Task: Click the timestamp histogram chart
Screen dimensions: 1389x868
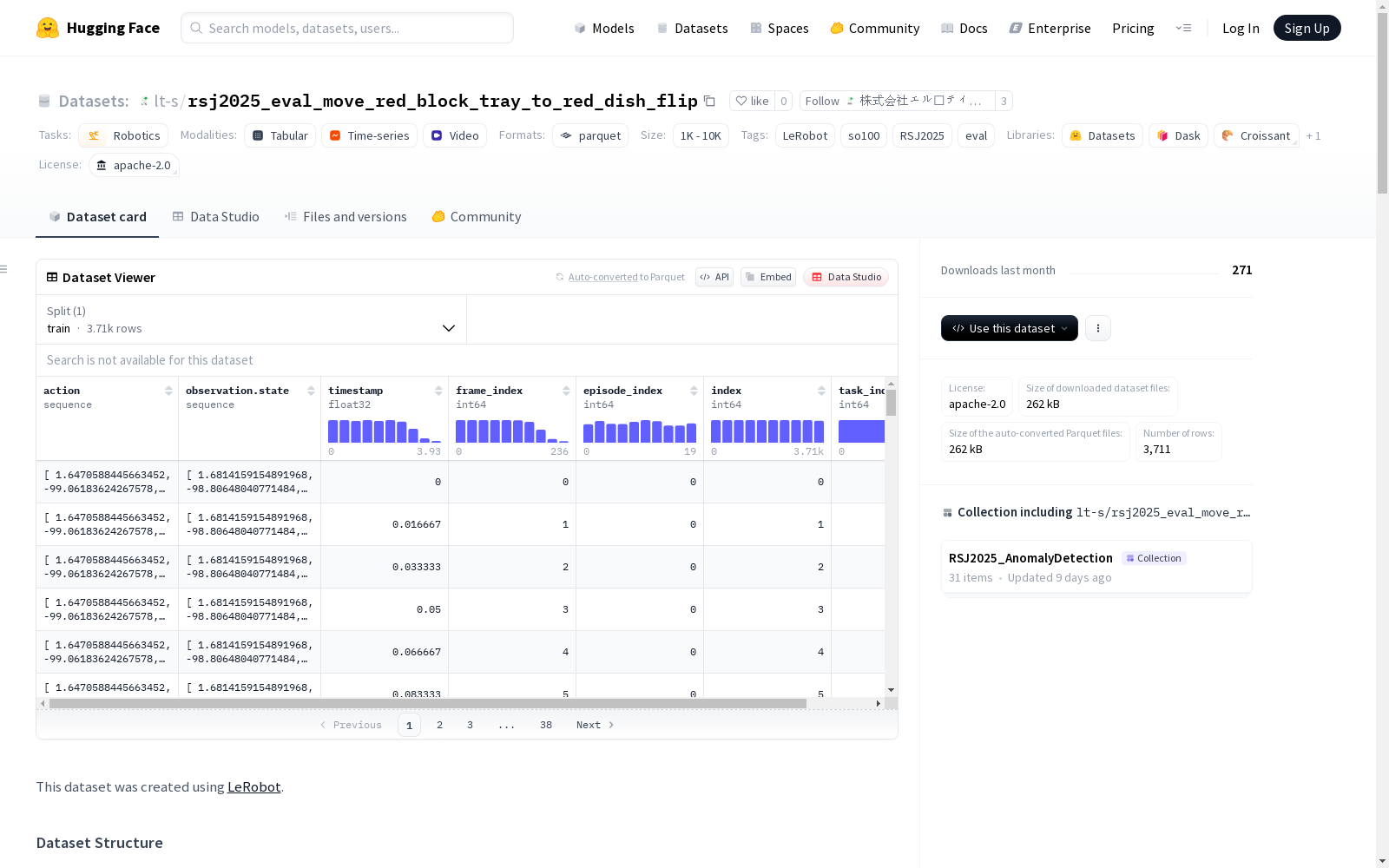Action: [385, 431]
